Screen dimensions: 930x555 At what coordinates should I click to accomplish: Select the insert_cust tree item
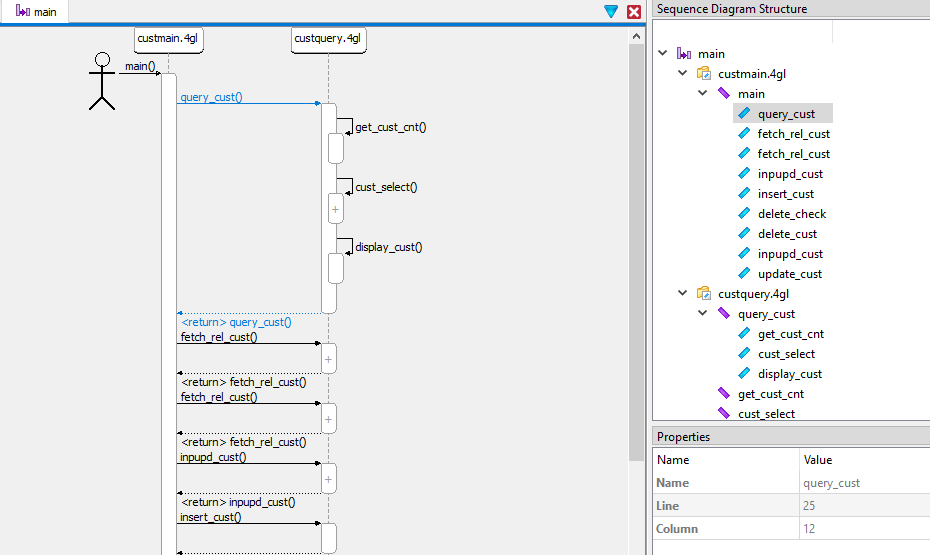tap(786, 194)
